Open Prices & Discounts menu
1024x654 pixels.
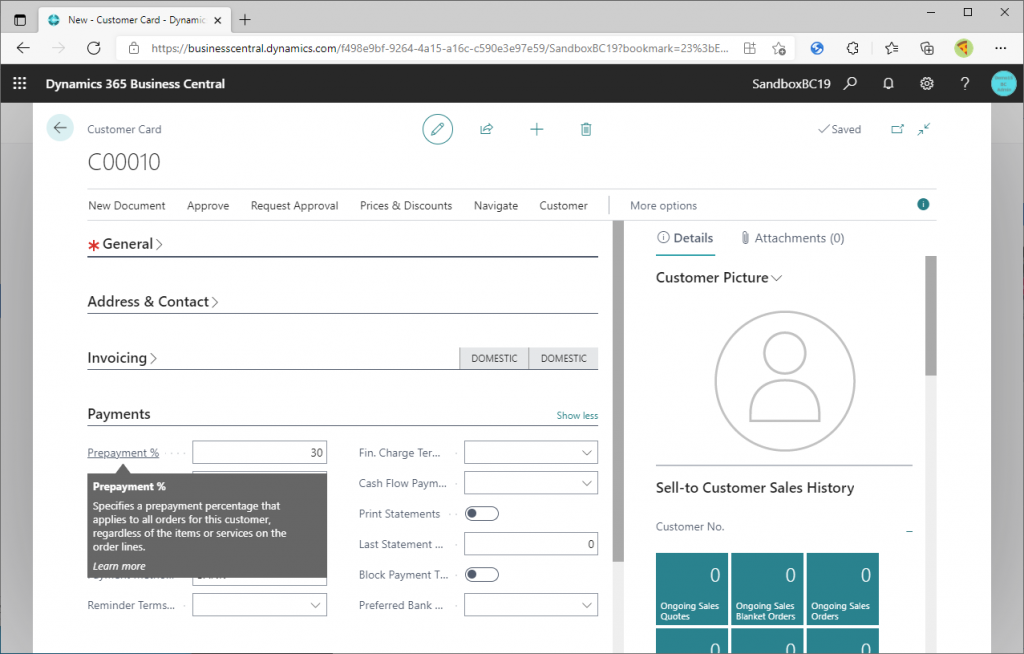click(406, 206)
